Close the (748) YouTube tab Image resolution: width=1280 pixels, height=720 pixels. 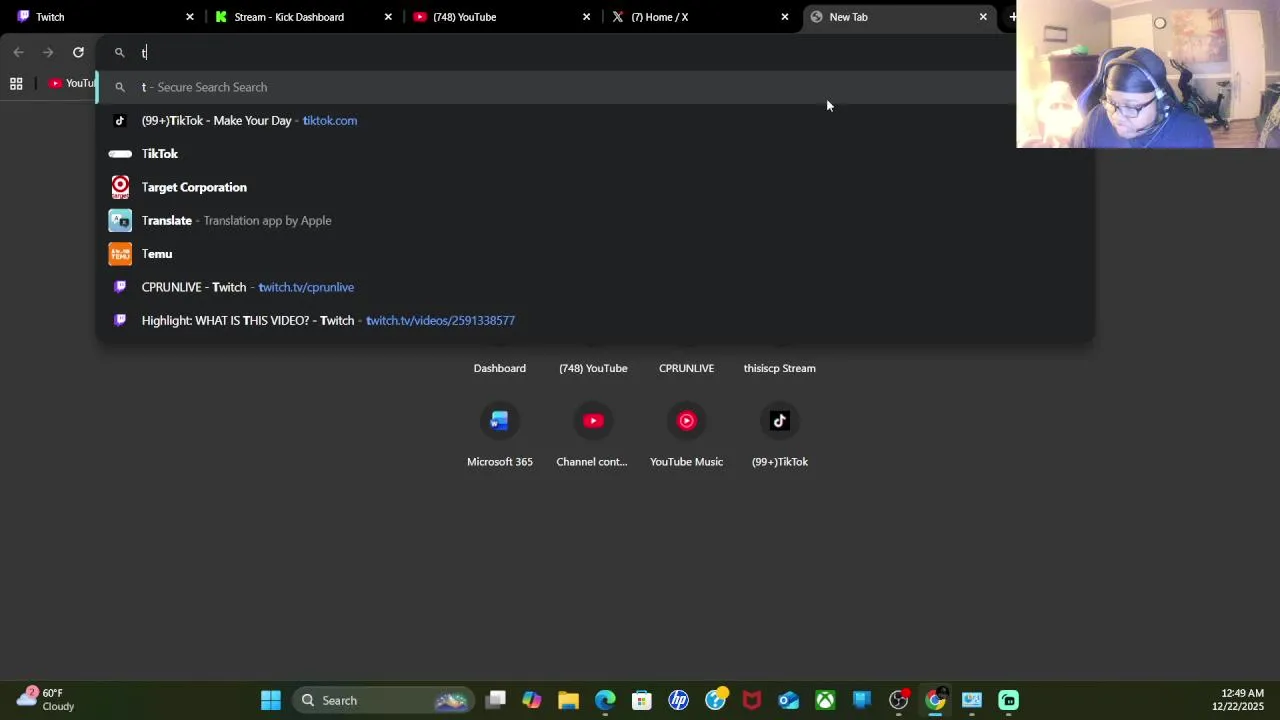[x=586, y=17]
